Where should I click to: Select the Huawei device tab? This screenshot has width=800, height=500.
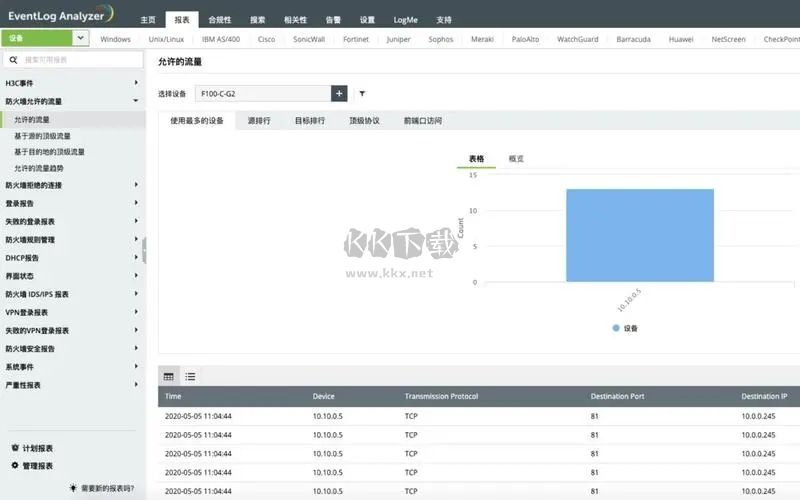(681, 39)
